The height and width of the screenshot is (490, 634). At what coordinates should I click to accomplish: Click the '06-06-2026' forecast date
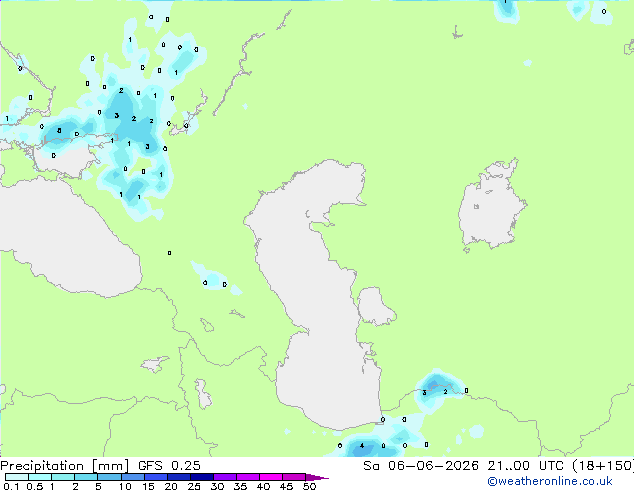433,466
